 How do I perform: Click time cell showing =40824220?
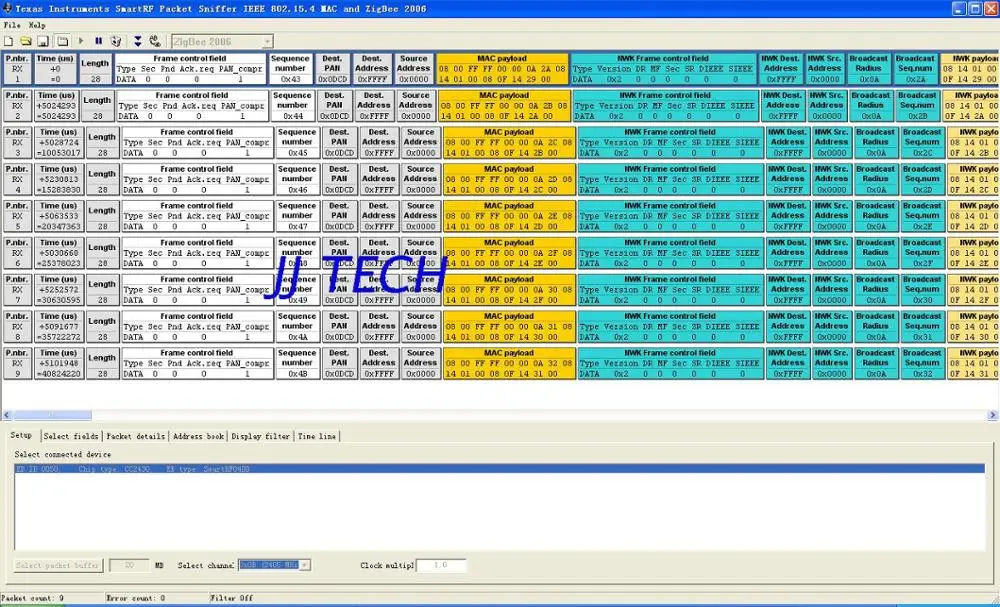[58, 363]
